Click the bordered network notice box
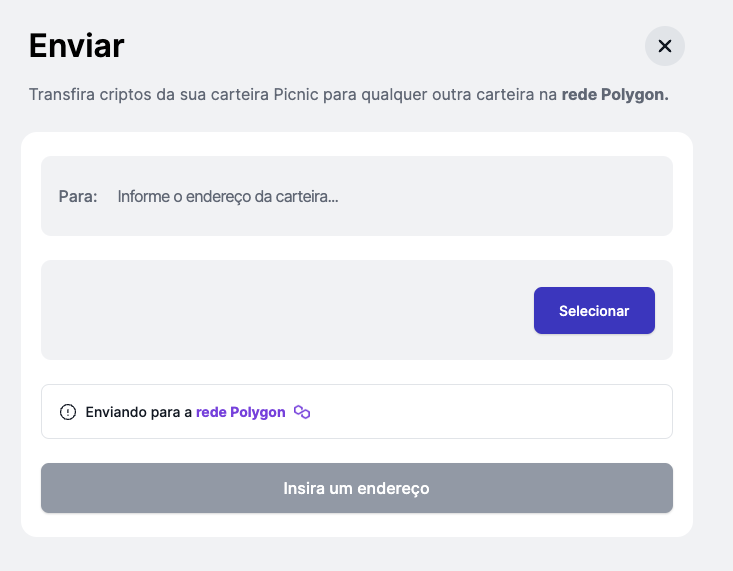The height and width of the screenshot is (571, 733). pyautogui.click(x=357, y=412)
